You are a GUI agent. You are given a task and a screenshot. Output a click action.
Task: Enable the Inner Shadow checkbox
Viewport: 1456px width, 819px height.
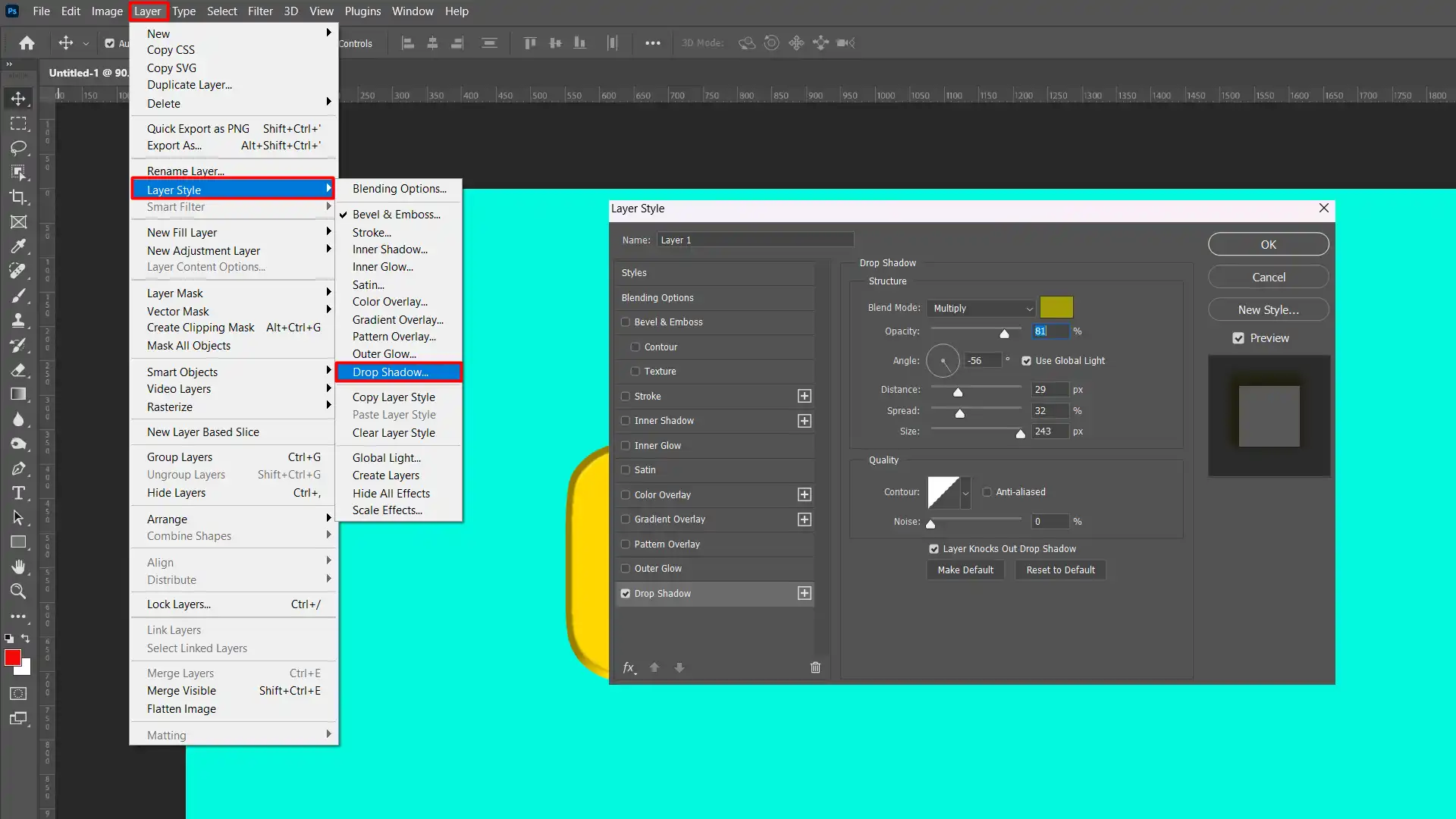pyautogui.click(x=626, y=421)
